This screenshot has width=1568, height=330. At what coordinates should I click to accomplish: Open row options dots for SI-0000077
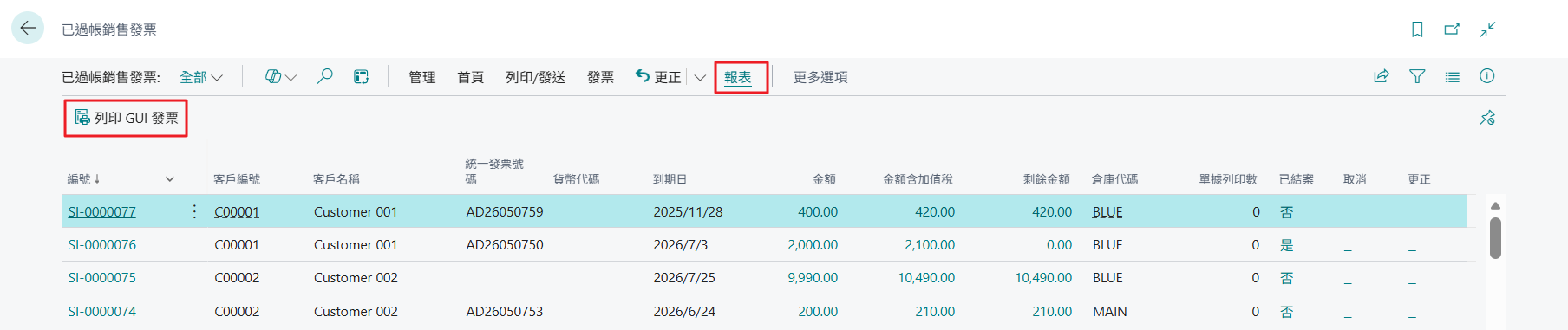(194, 211)
